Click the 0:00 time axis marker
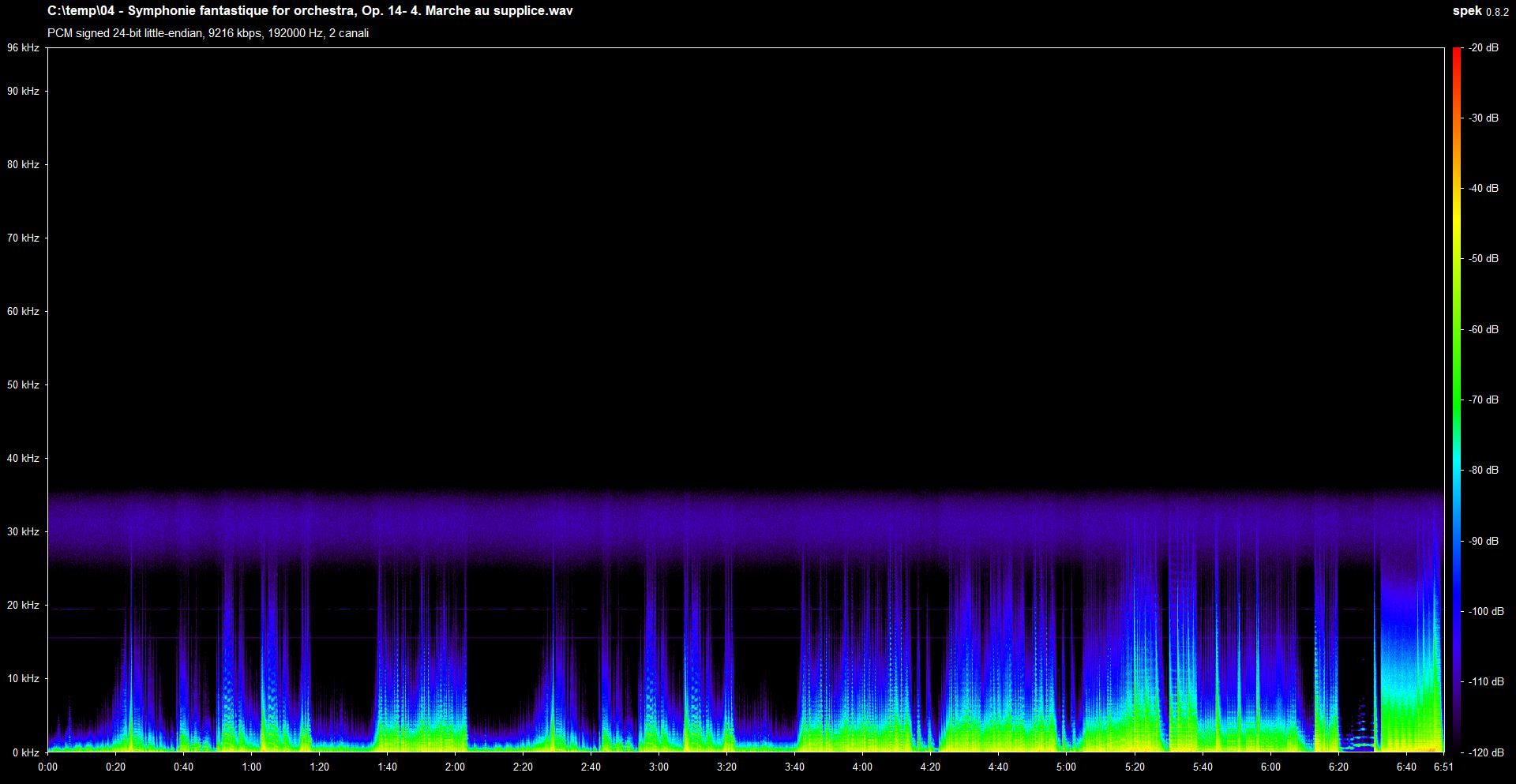Viewport: 1516px width, 784px height. [x=47, y=767]
